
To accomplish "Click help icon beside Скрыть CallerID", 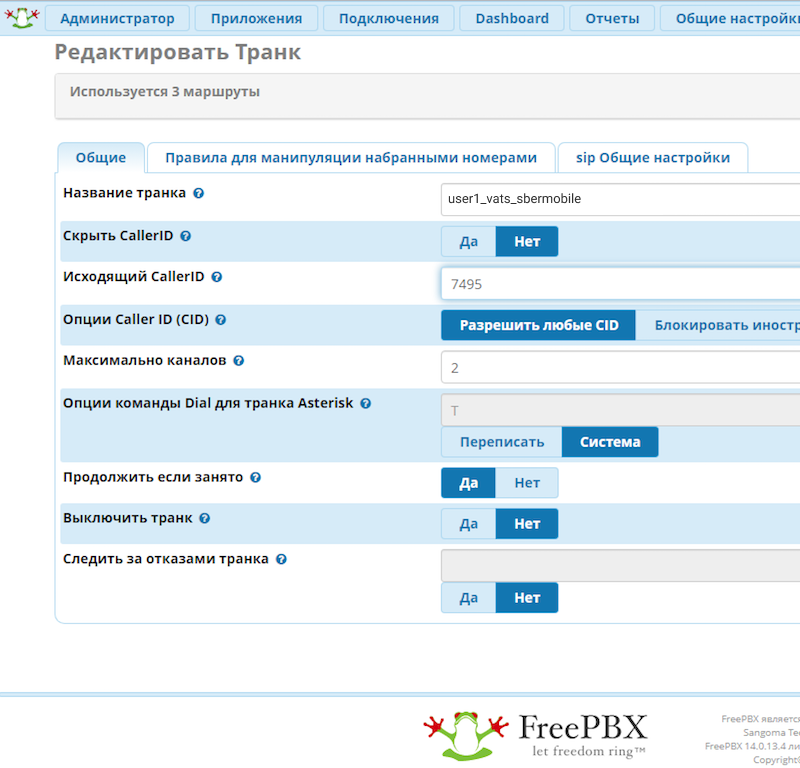I will tap(185, 236).
